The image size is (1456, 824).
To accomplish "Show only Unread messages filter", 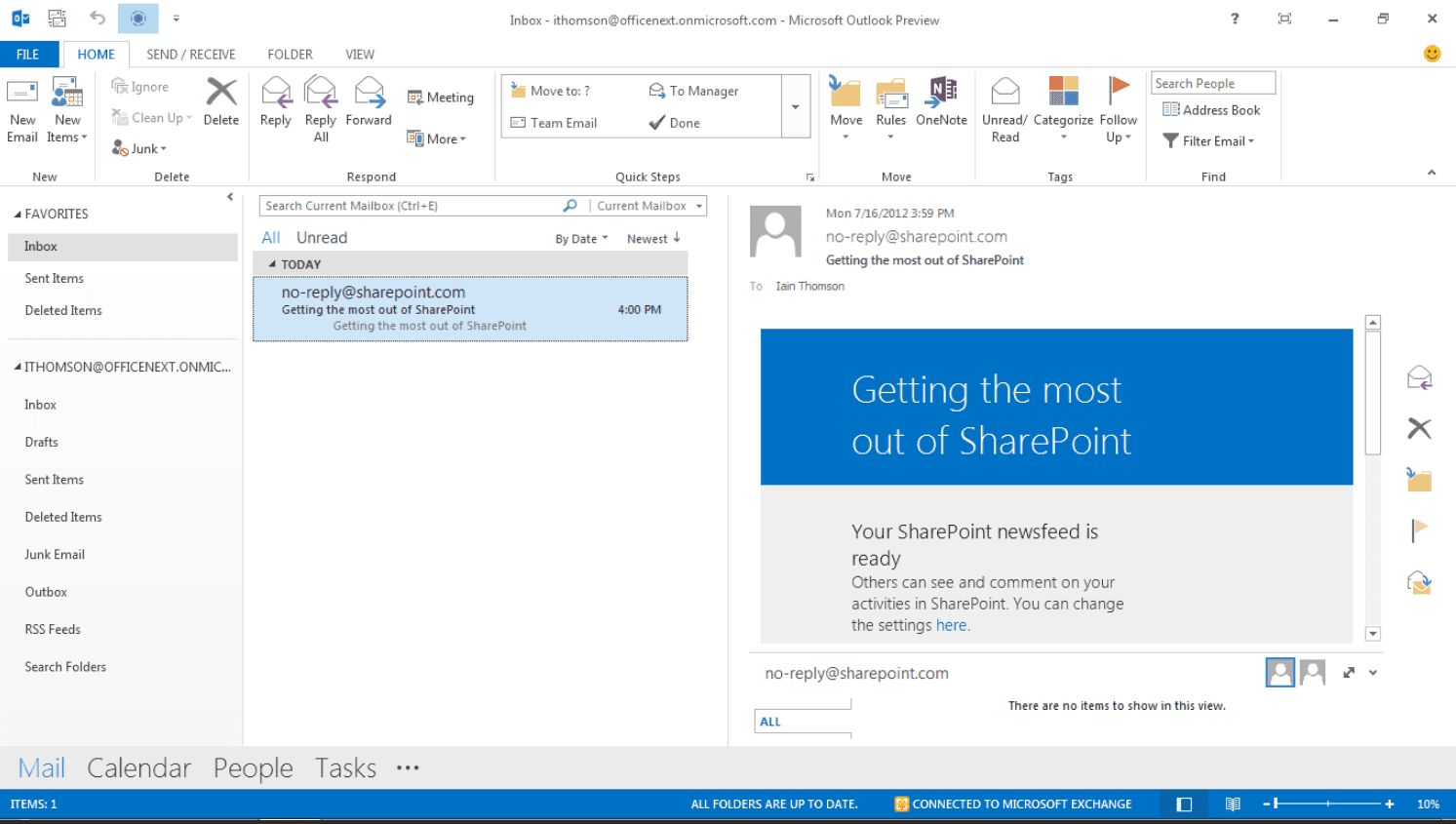I will 322,238.
